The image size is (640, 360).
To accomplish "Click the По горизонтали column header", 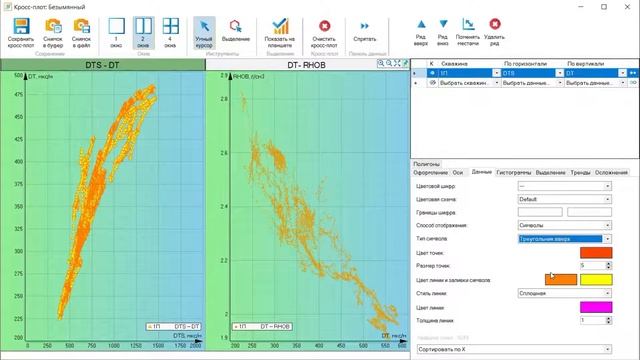I will (x=525, y=64).
